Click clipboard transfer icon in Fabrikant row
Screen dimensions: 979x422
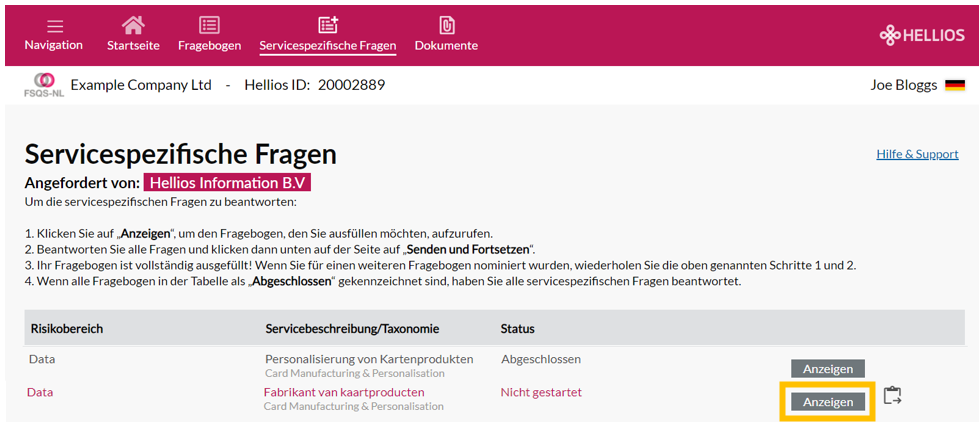click(892, 395)
